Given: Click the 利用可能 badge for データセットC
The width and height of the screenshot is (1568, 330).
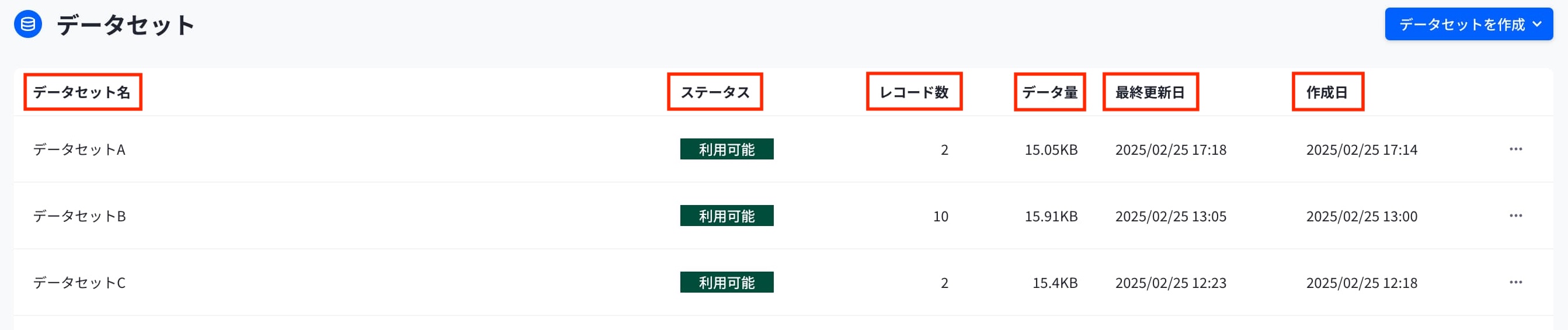Looking at the screenshot, I should click(727, 282).
